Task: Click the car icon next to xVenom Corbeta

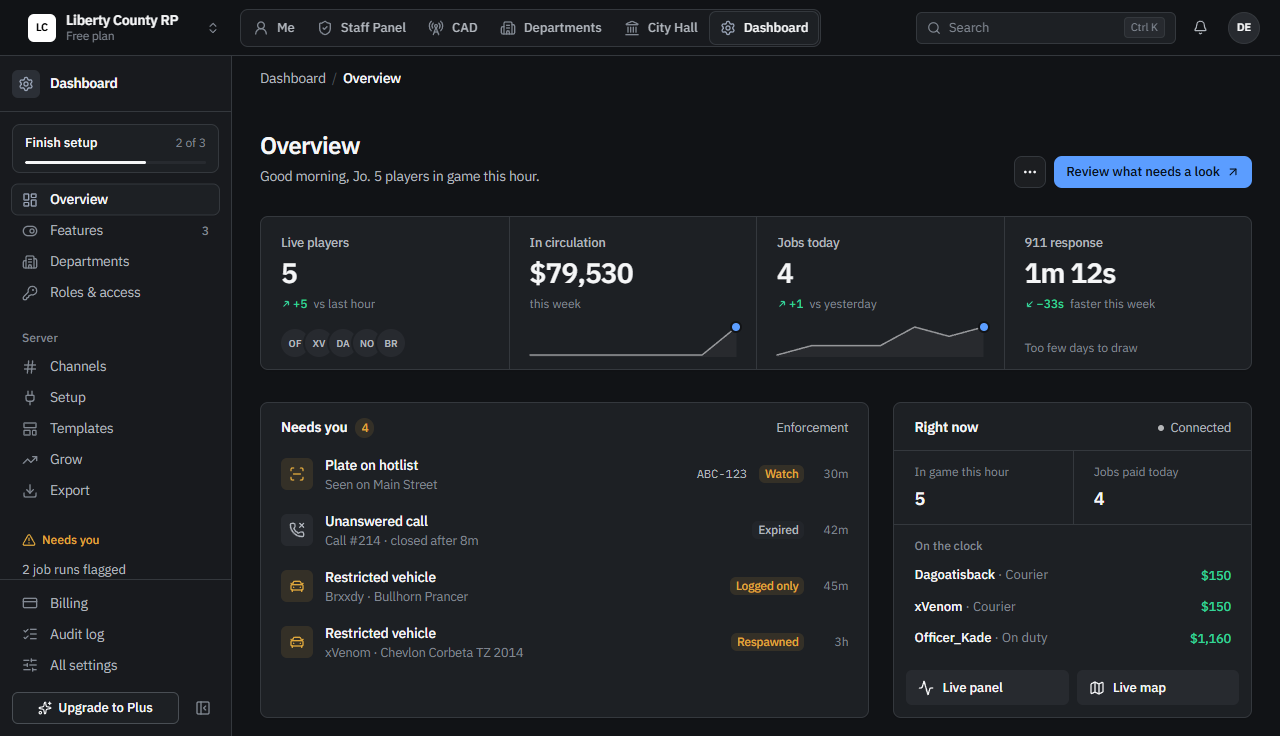Action: [297, 642]
